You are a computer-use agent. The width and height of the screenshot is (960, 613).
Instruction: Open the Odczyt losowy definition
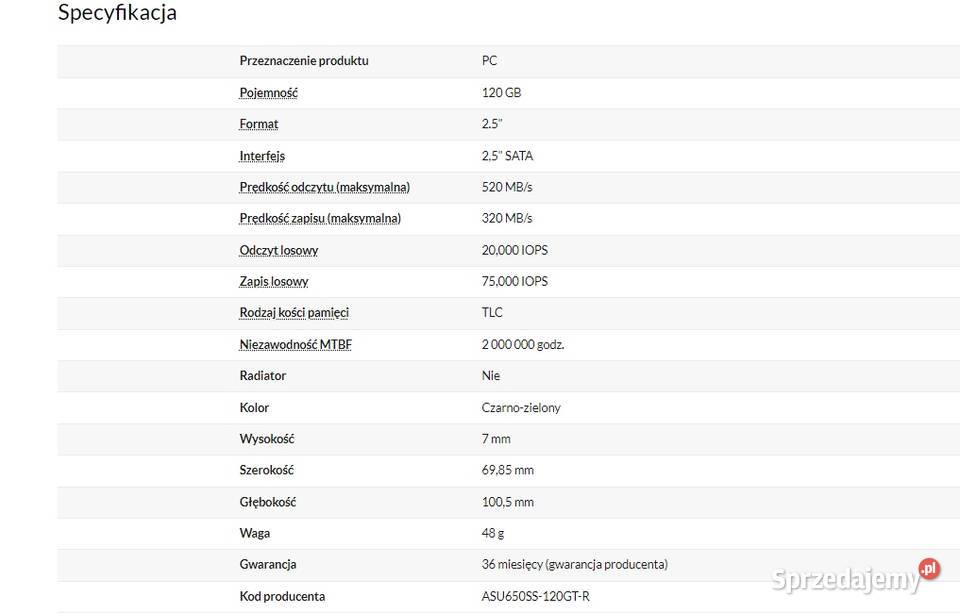[x=279, y=250]
